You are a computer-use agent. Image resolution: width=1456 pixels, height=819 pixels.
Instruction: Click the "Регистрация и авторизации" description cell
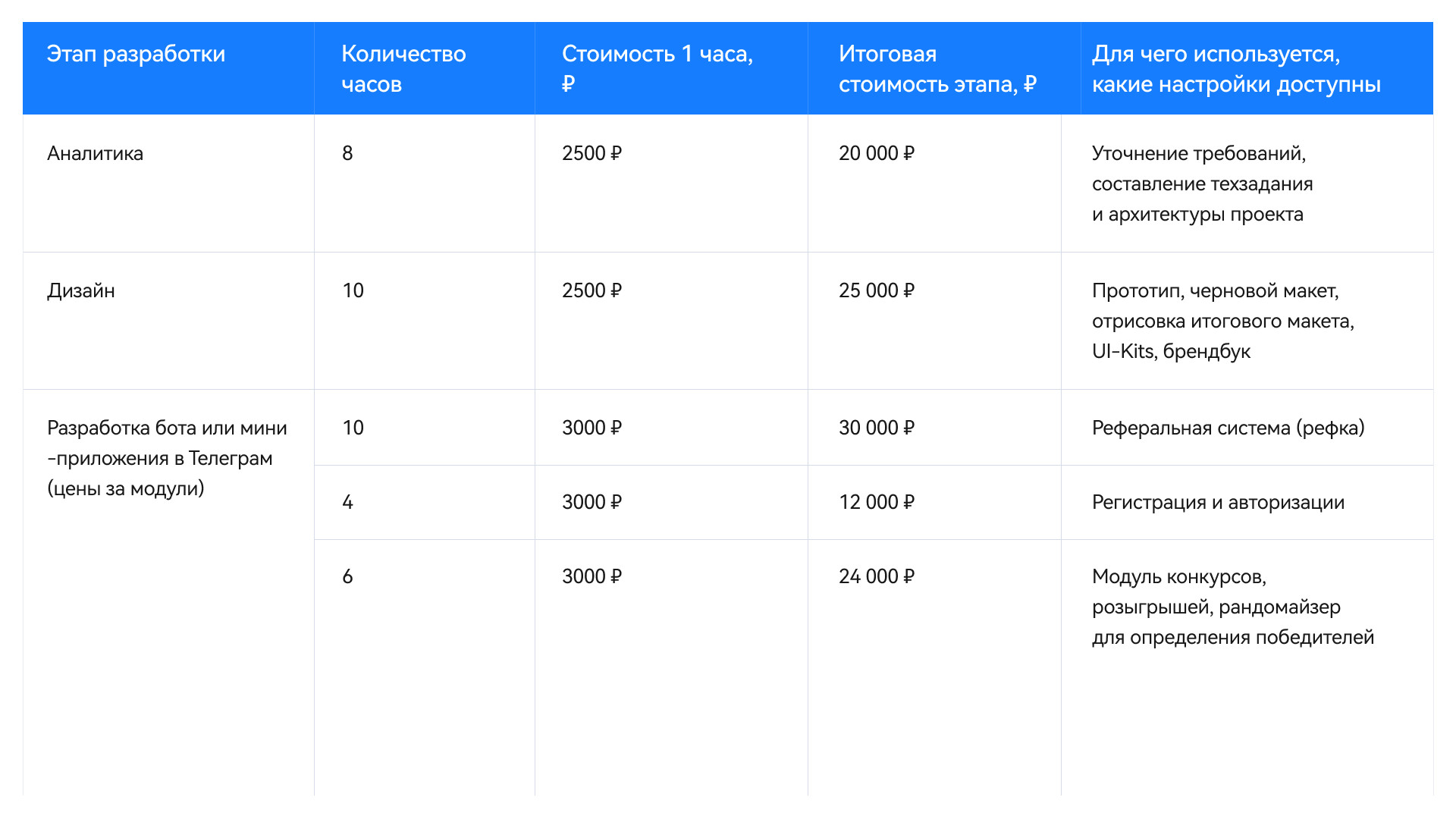[x=1218, y=502]
